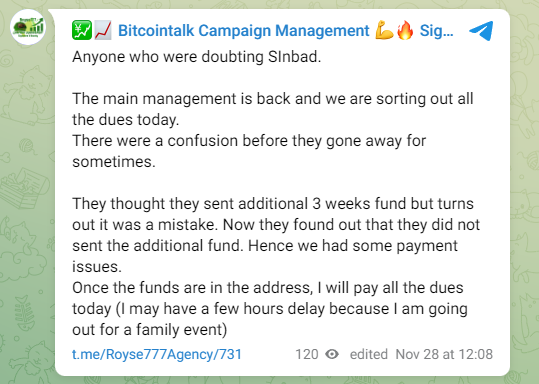Click the truncated 'Sig…' title ending
The image size is (539, 384).
436,31
